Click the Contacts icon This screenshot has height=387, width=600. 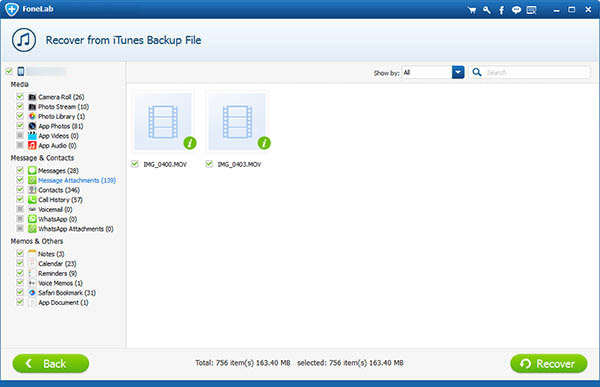click(32, 190)
